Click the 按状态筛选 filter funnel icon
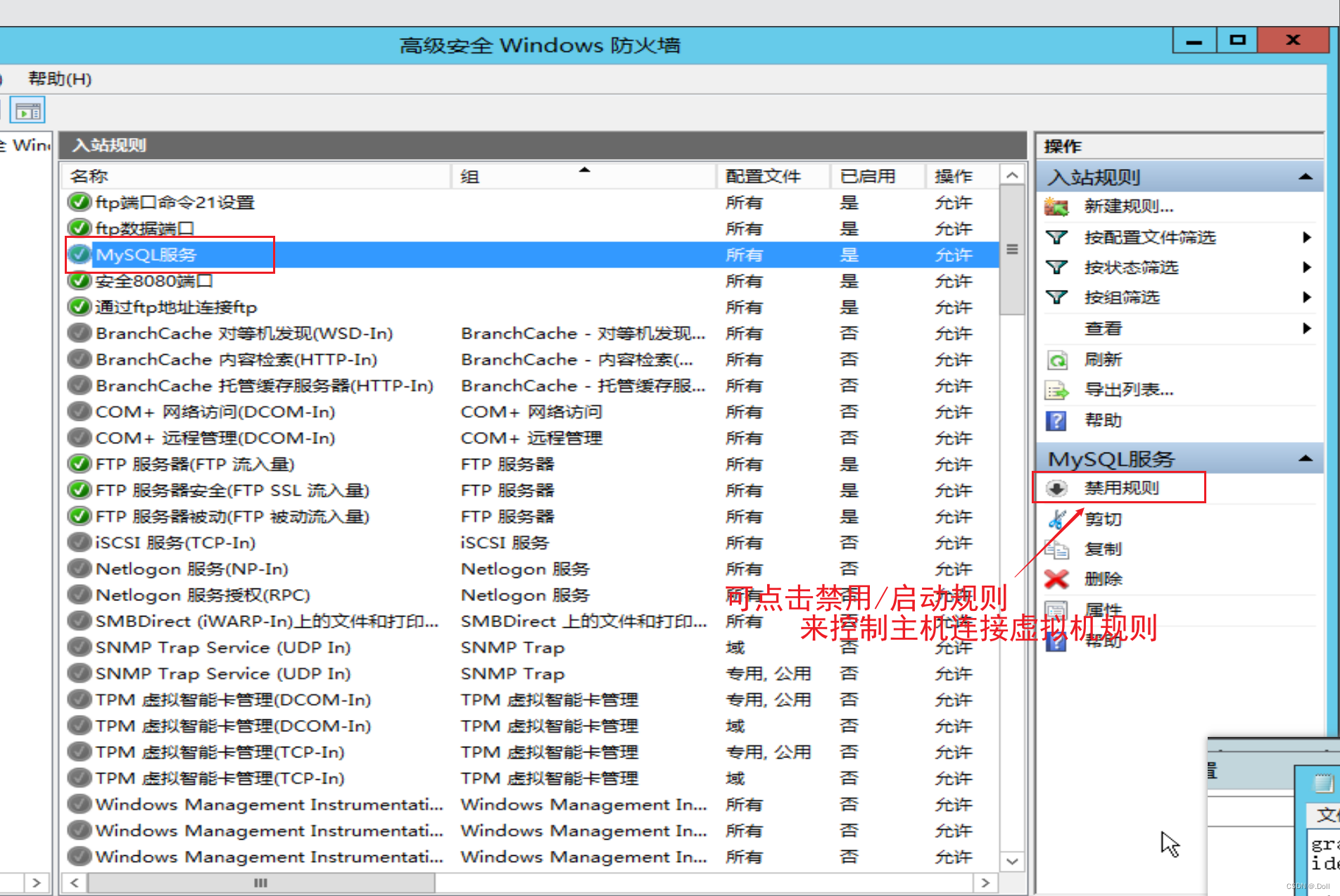Viewport: 1340px width, 896px height. [x=1057, y=267]
